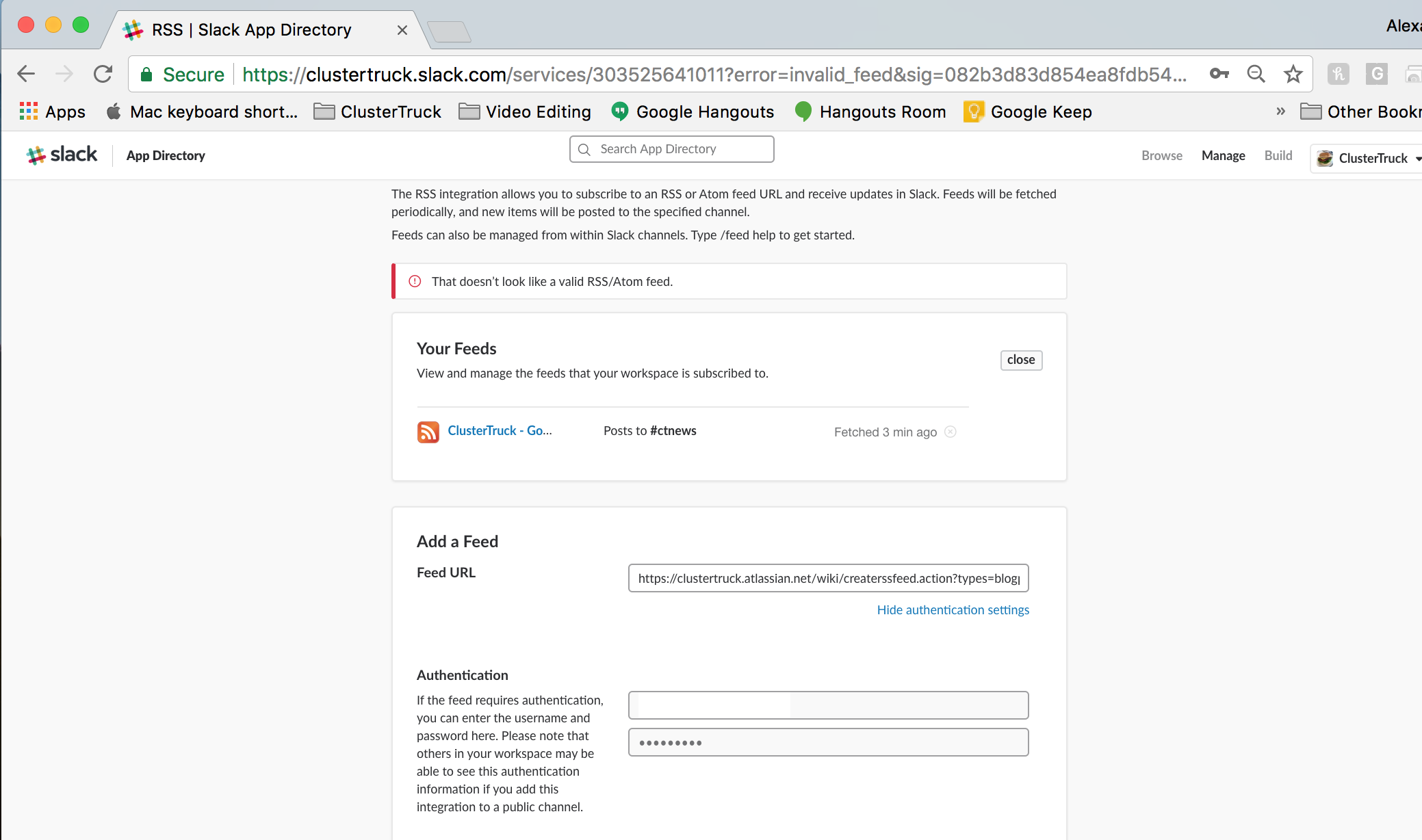The width and height of the screenshot is (1422, 840).
Task: Switch to the Build tab
Action: tap(1278, 156)
